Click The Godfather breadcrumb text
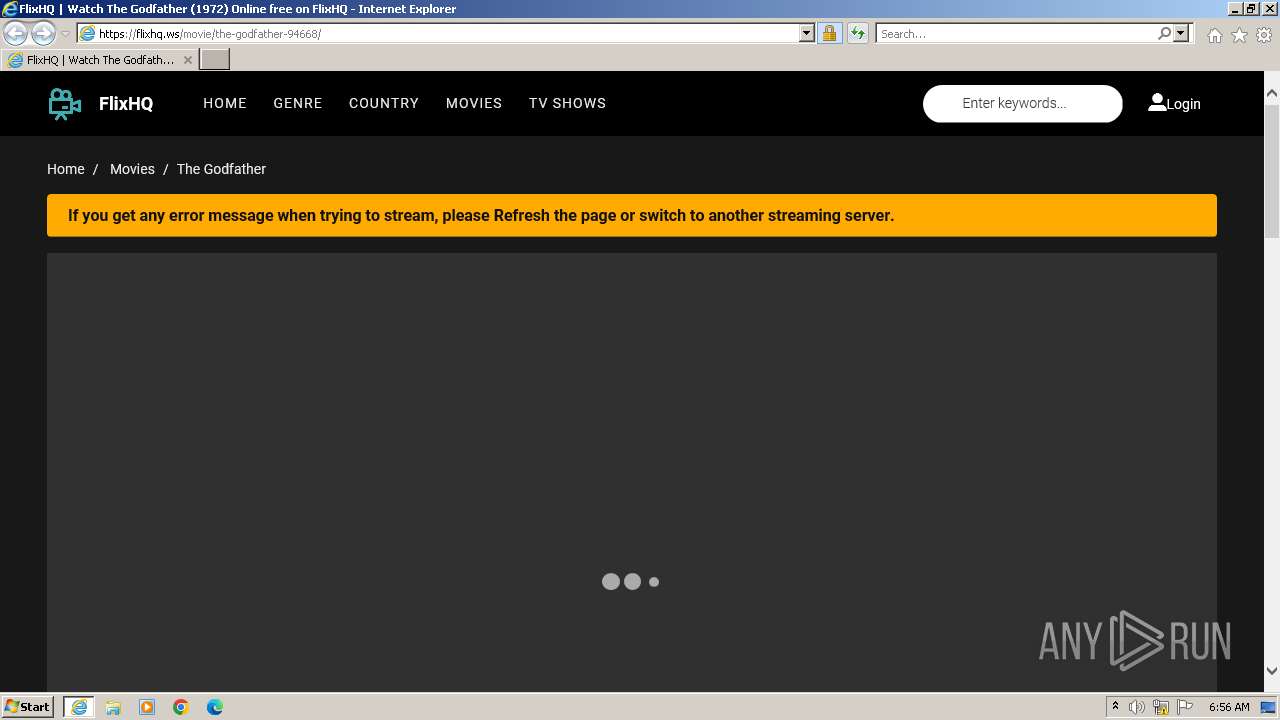The height and width of the screenshot is (720, 1280). (x=221, y=169)
